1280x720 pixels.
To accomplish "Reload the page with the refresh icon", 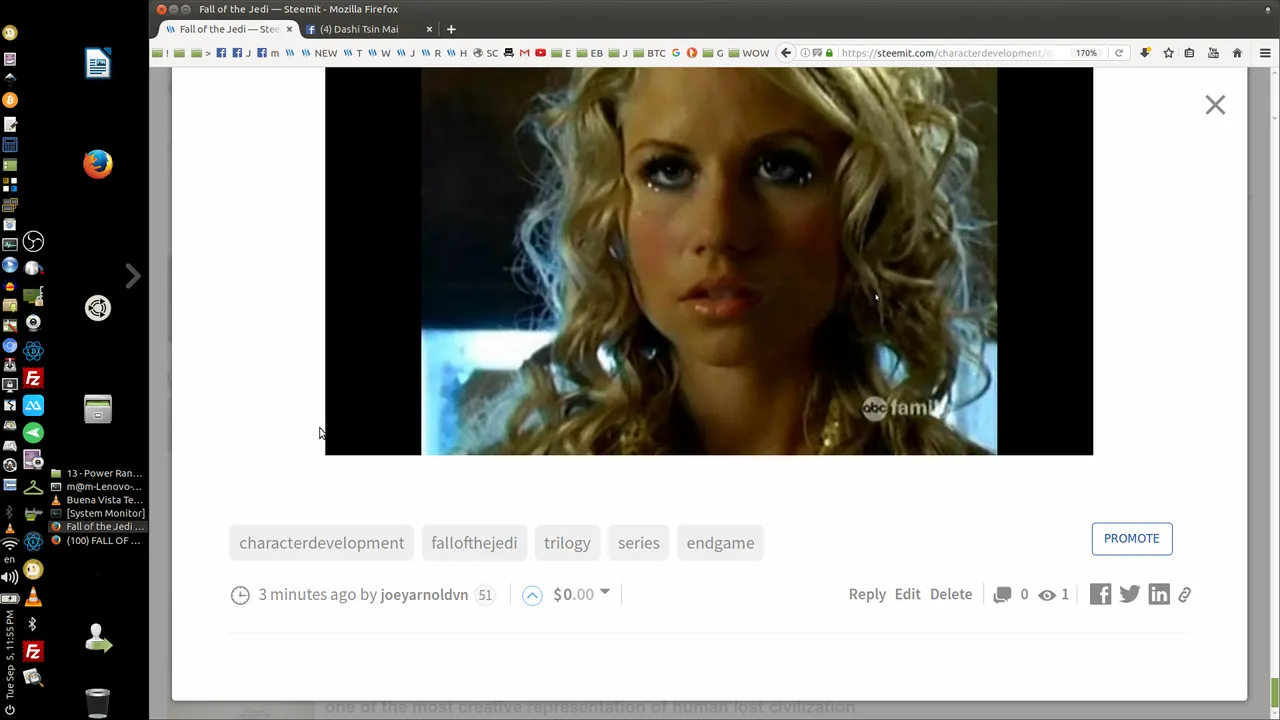I will (x=1119, y=53).
